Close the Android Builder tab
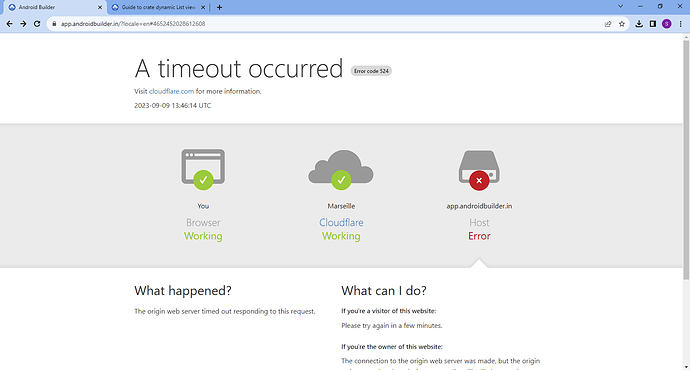This screenshot has height=370, width=690. pyautogui.click(x=100, y=7)
